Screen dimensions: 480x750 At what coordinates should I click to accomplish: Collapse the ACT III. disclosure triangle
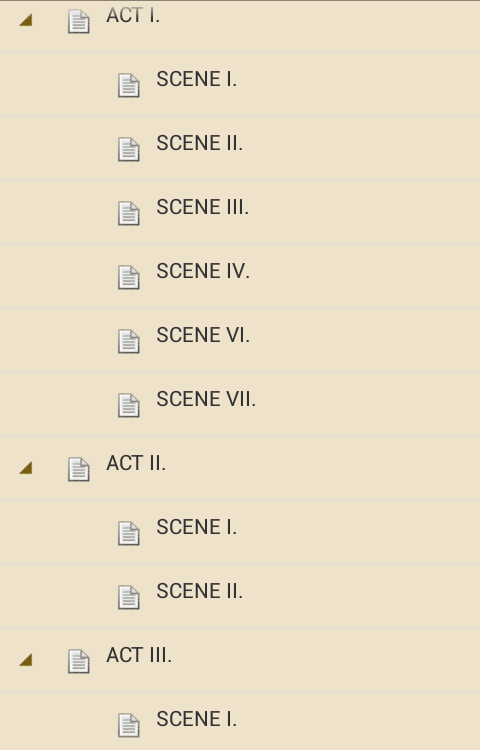pyautogui.click(x=26, y=660)
